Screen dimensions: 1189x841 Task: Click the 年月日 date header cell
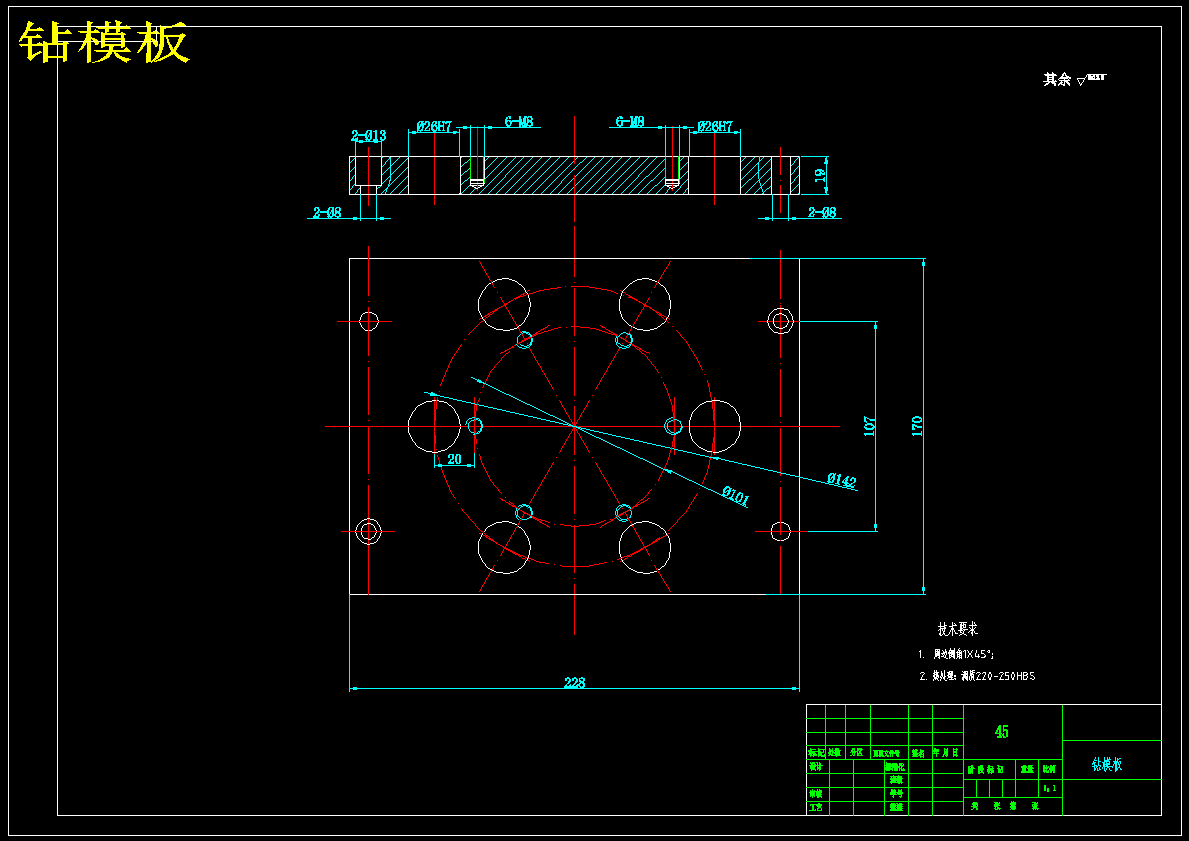(x=946, y=753)
